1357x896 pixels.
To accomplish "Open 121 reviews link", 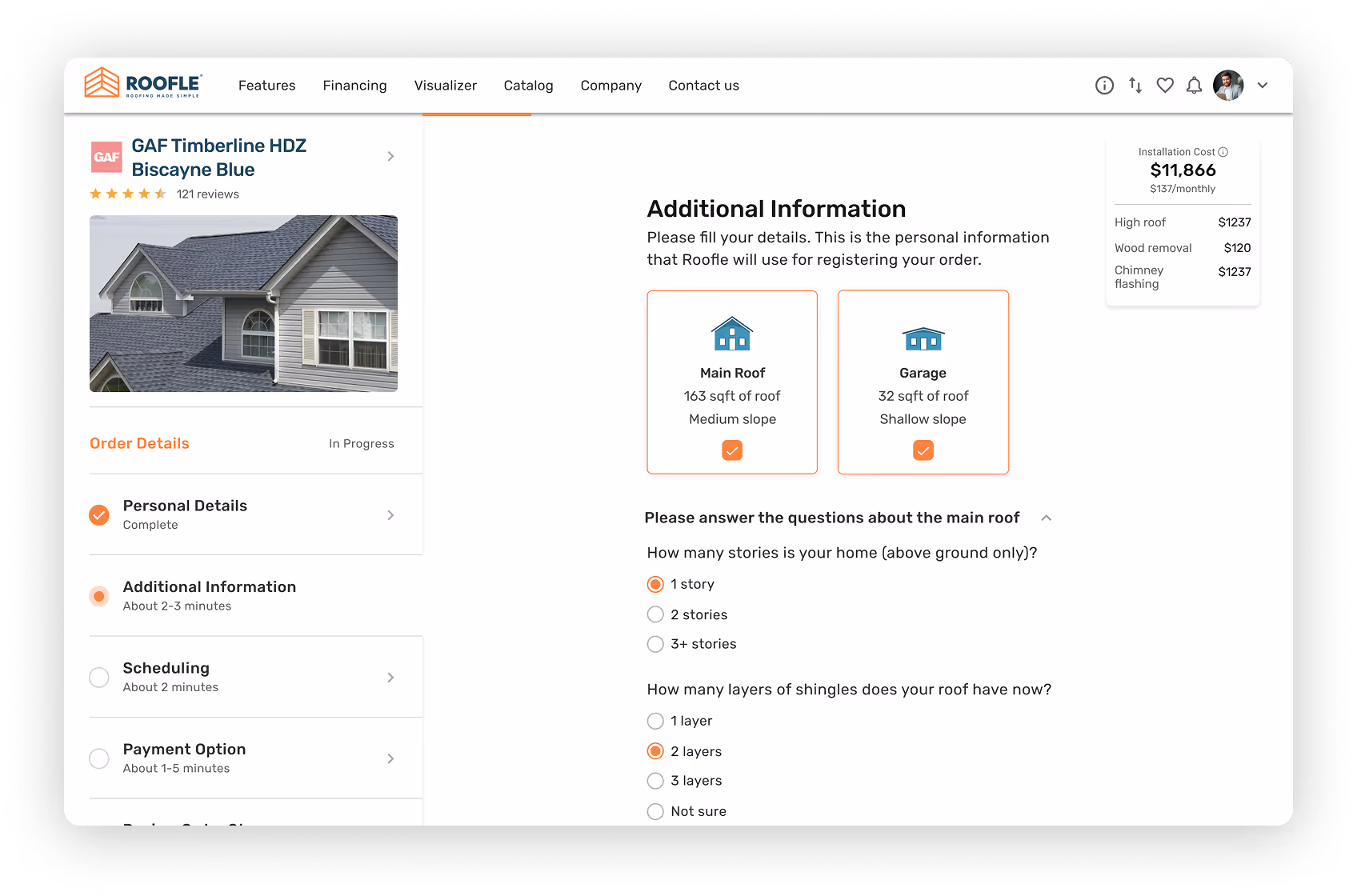I will pyautogui.click(x=207, y=194).
